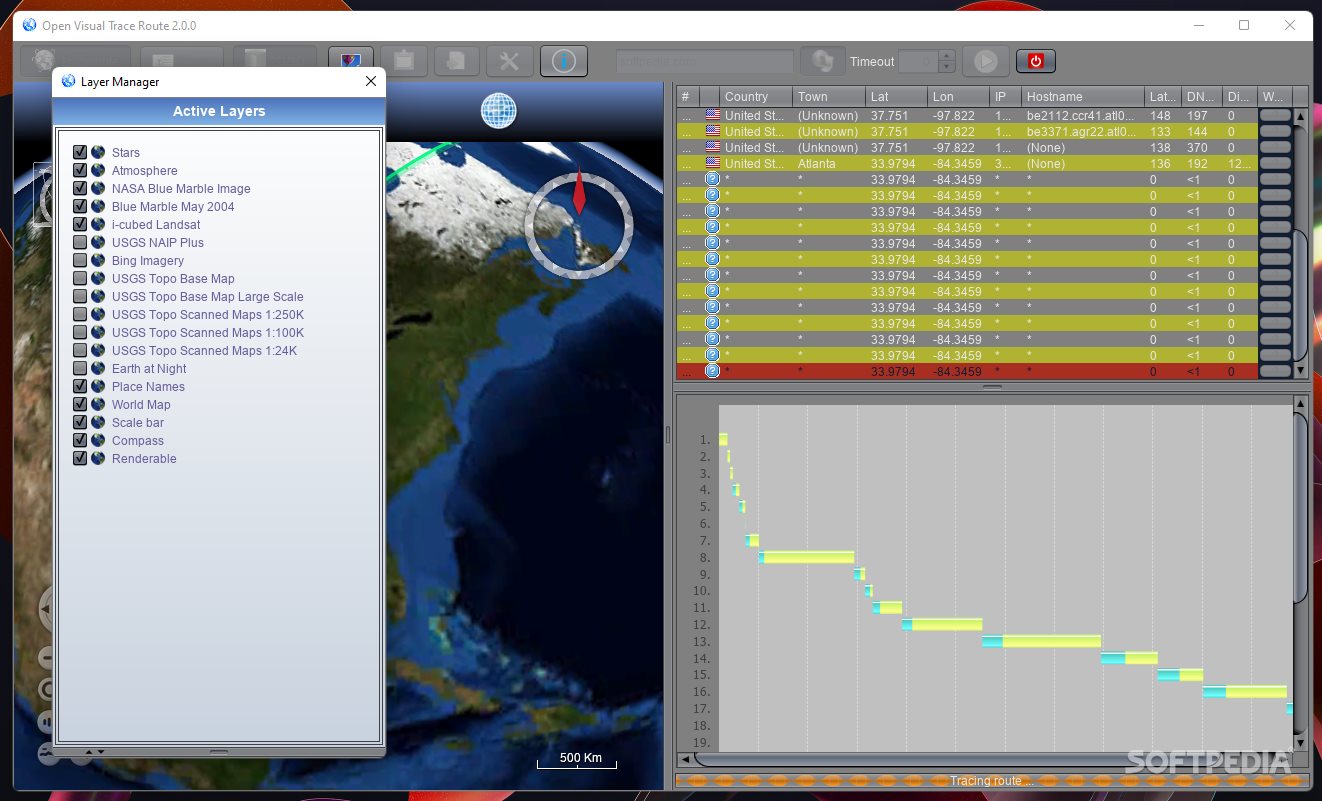Increase the Timeout value with the up arrow

(x=947, y=56)
